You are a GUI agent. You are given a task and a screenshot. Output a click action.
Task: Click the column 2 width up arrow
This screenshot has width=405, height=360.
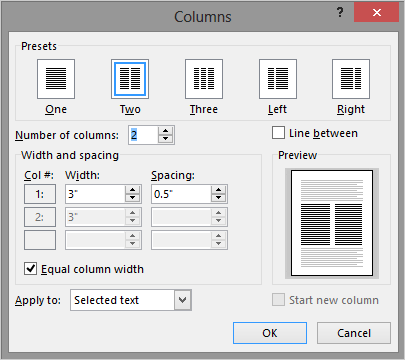[x=133, y=213]
